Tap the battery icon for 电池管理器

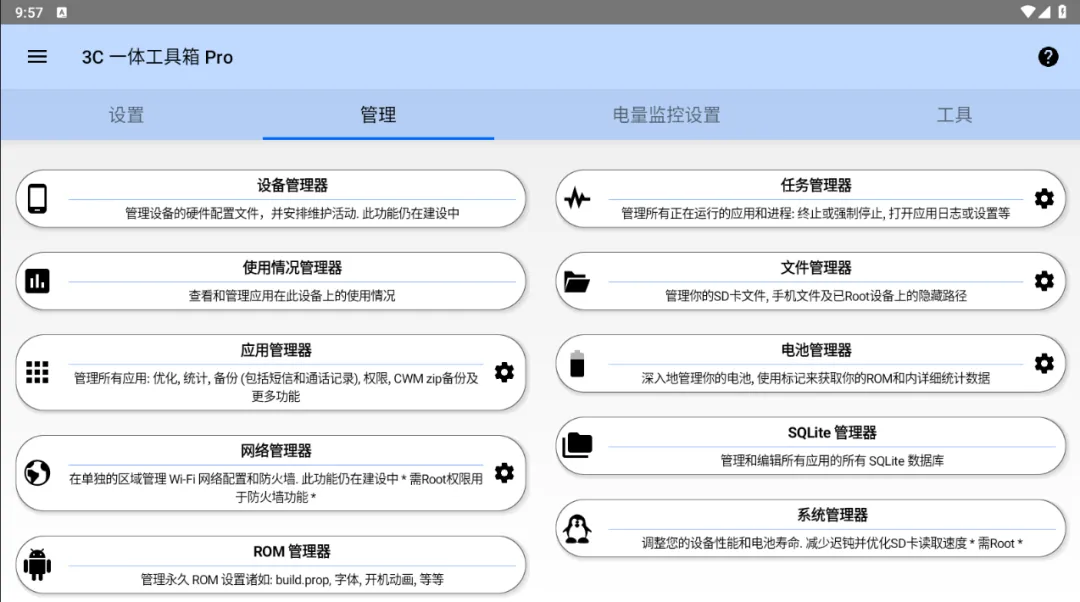(x=577, y=364)
